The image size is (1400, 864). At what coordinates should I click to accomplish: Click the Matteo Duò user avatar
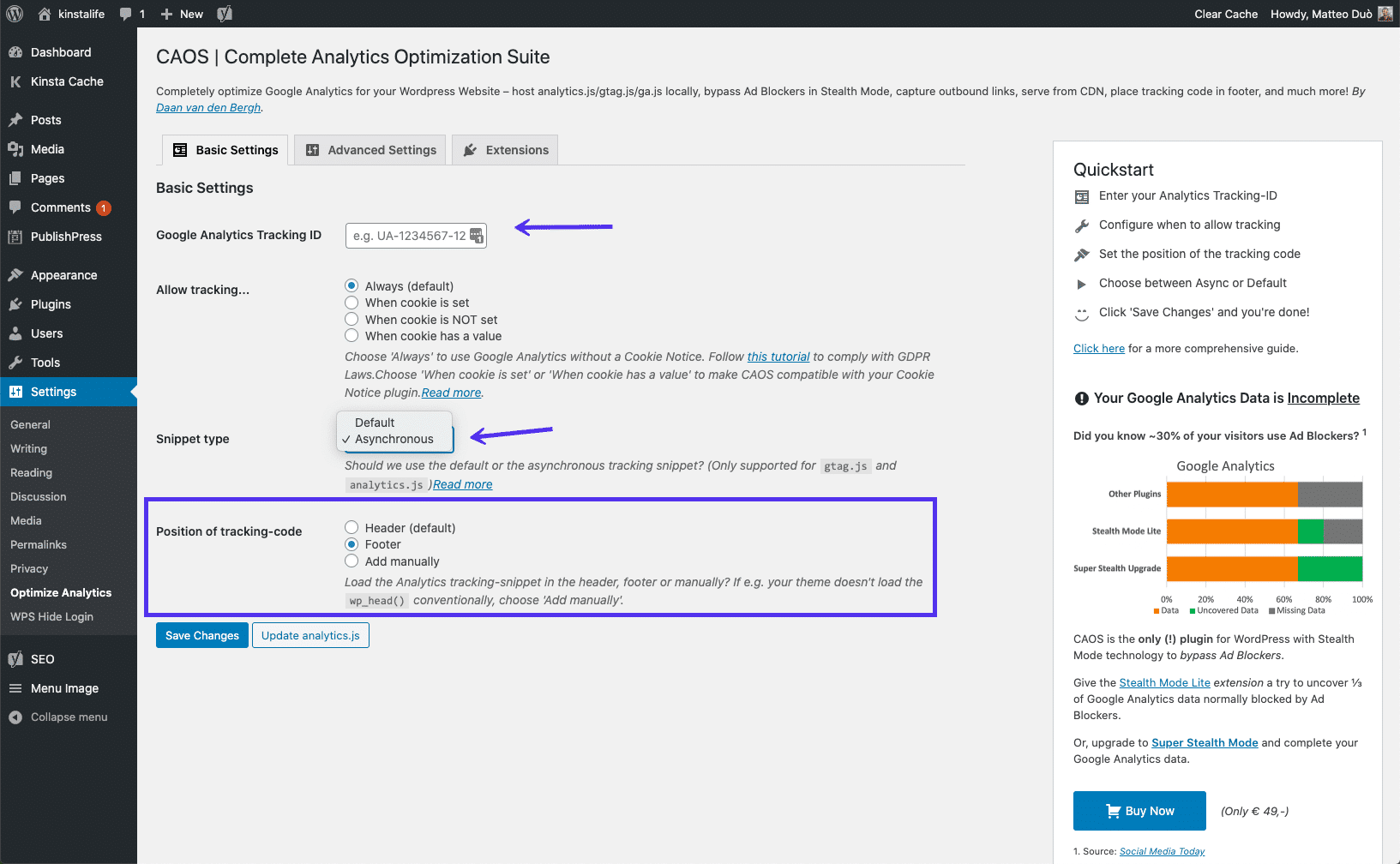click(x=1385, y=14)
